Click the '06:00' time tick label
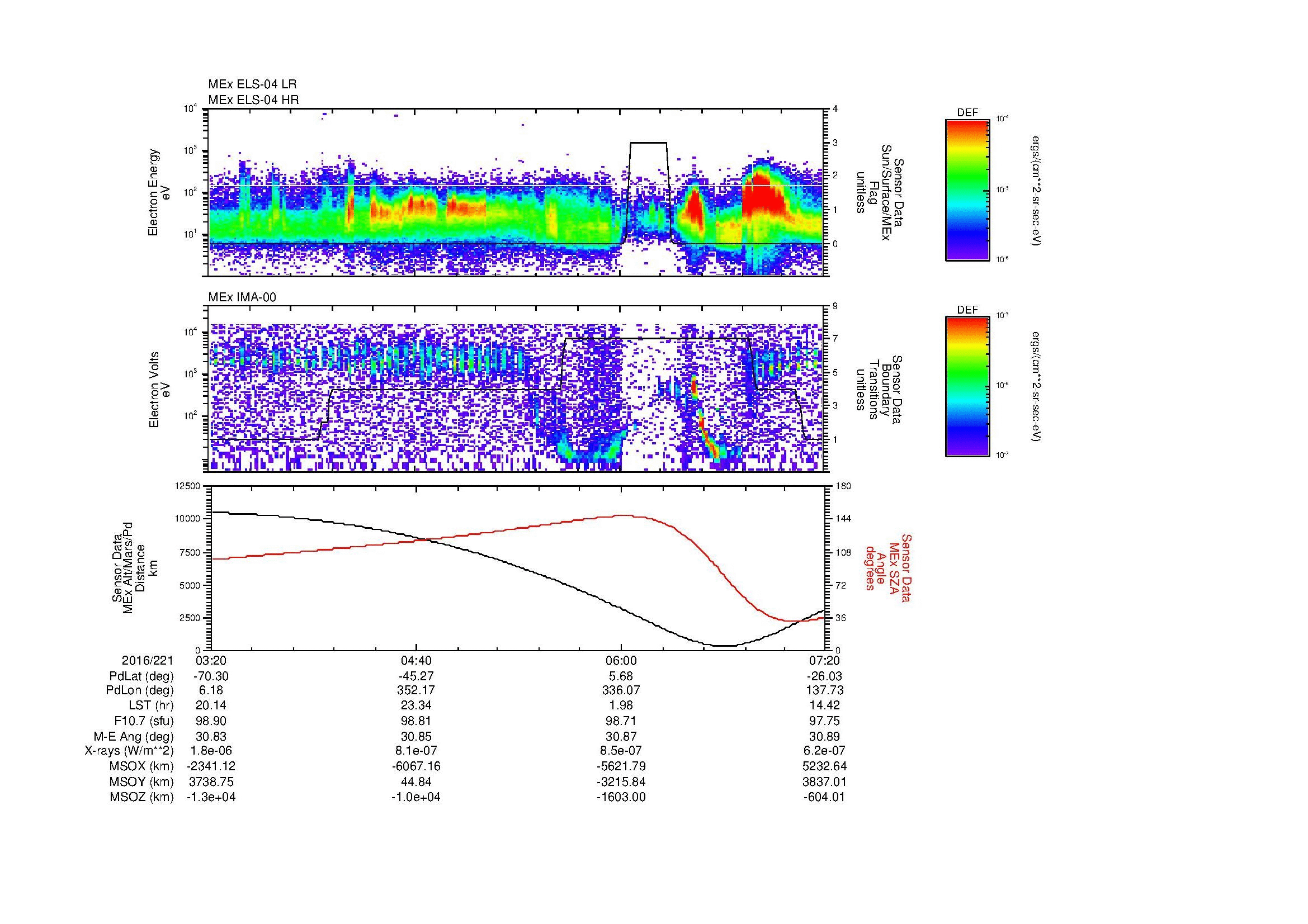The height and width of the screenshot is (924, 1308). pyautogui.click(x=621, y=661)
